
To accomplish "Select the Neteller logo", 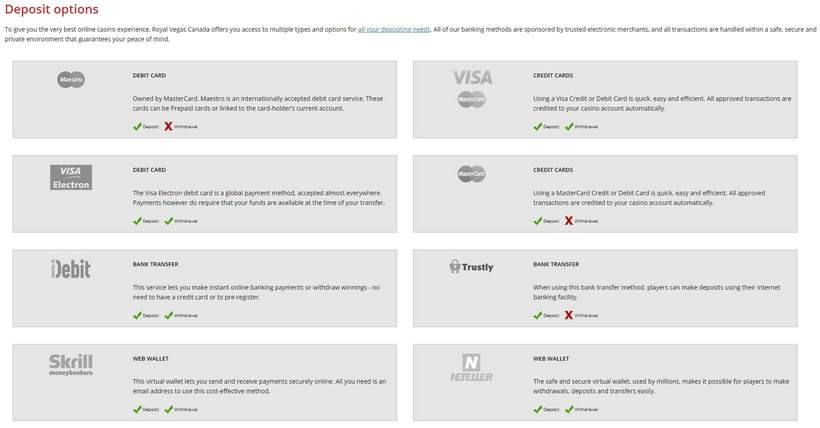I will point(472,368).
